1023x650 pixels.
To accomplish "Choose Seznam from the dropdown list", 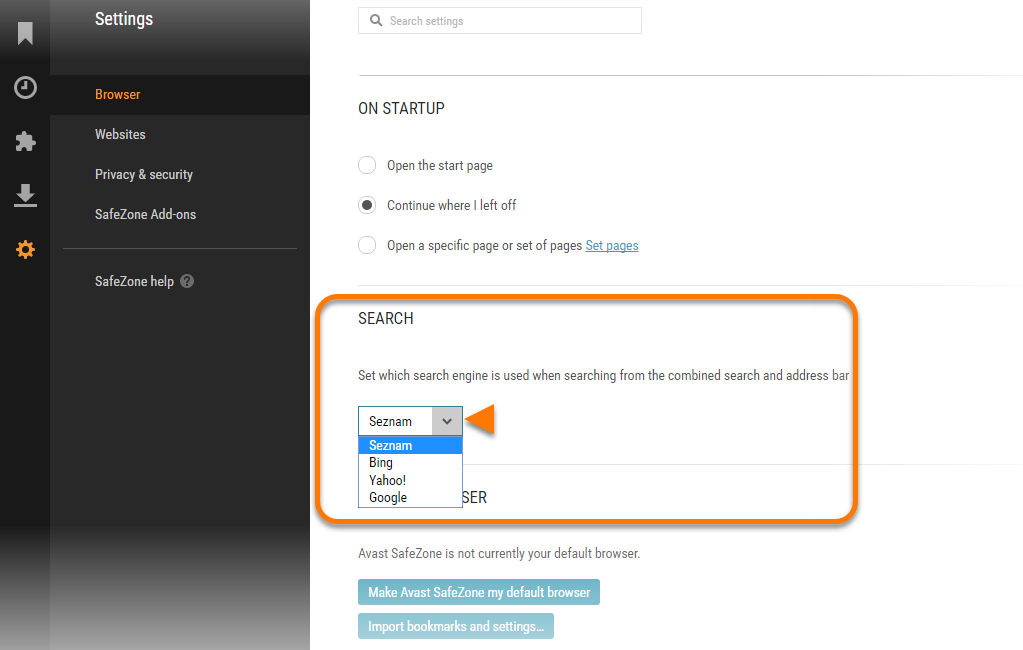I will pos(410,446).
